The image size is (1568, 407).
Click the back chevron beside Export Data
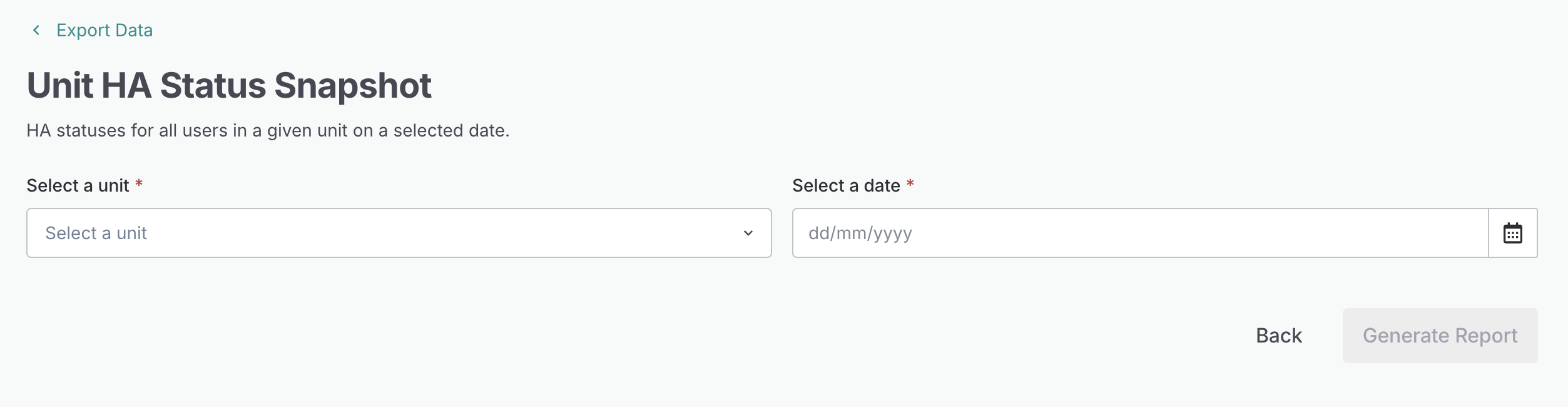(36, 30)
